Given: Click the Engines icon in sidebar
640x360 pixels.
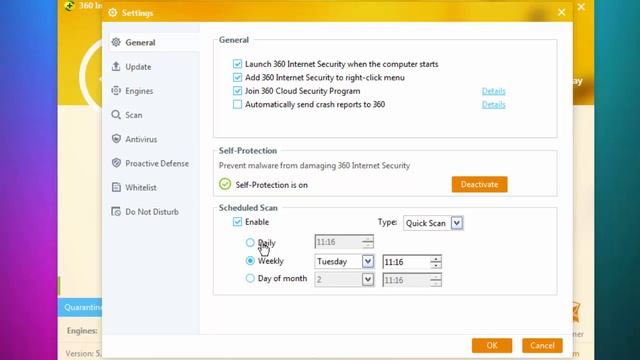Looking at the screenshot, I should pyautogui.click(x=116, y=91).
